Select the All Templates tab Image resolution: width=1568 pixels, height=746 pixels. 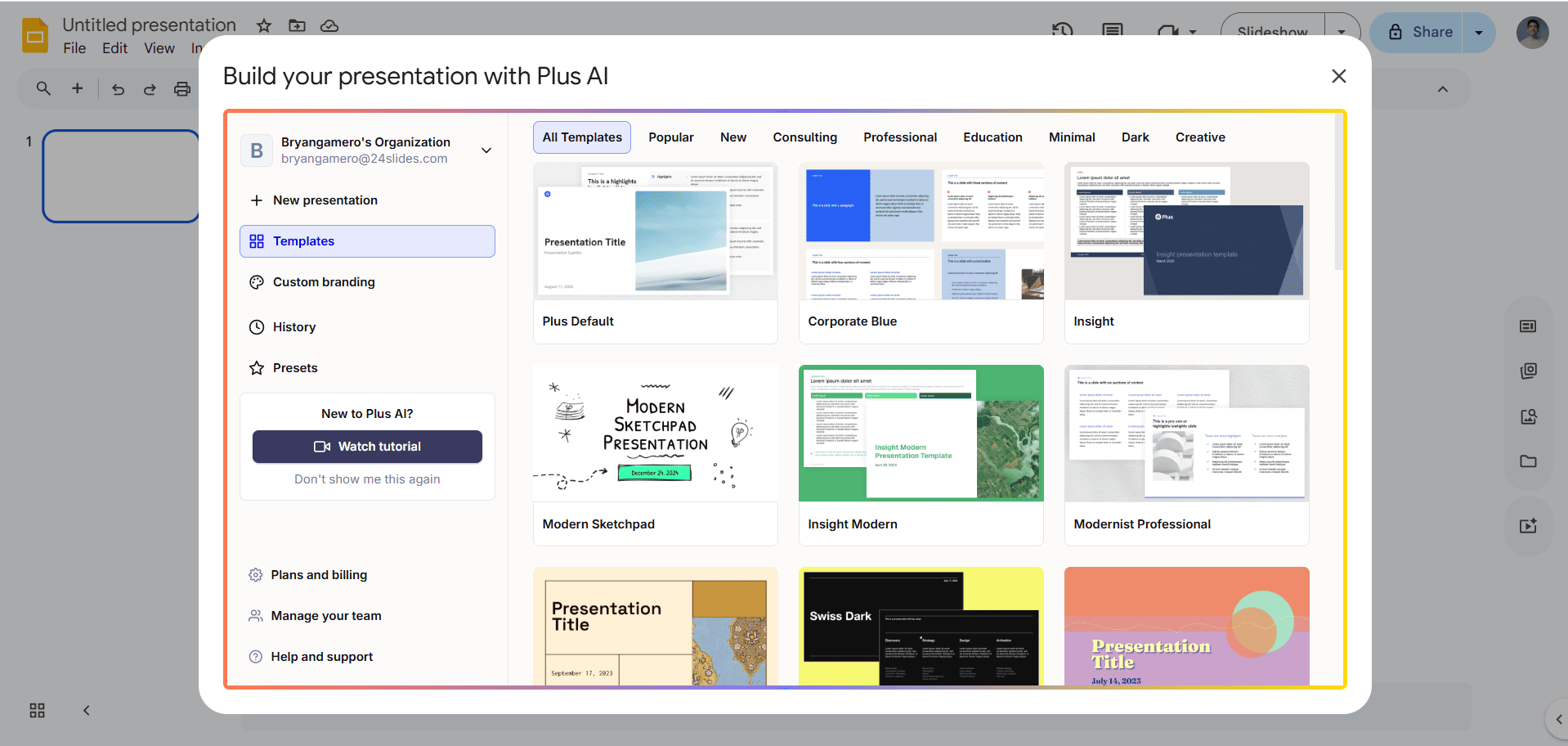(582, 137)
